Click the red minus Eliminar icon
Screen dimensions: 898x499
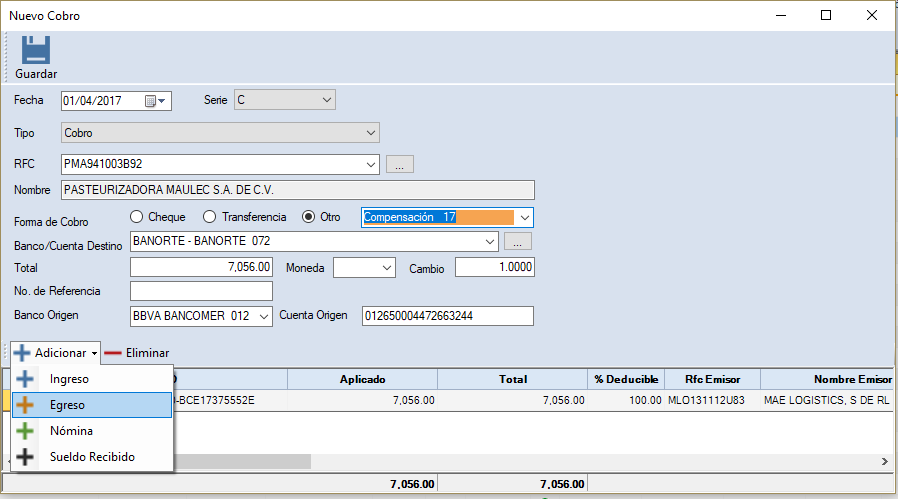click(113, 353)
